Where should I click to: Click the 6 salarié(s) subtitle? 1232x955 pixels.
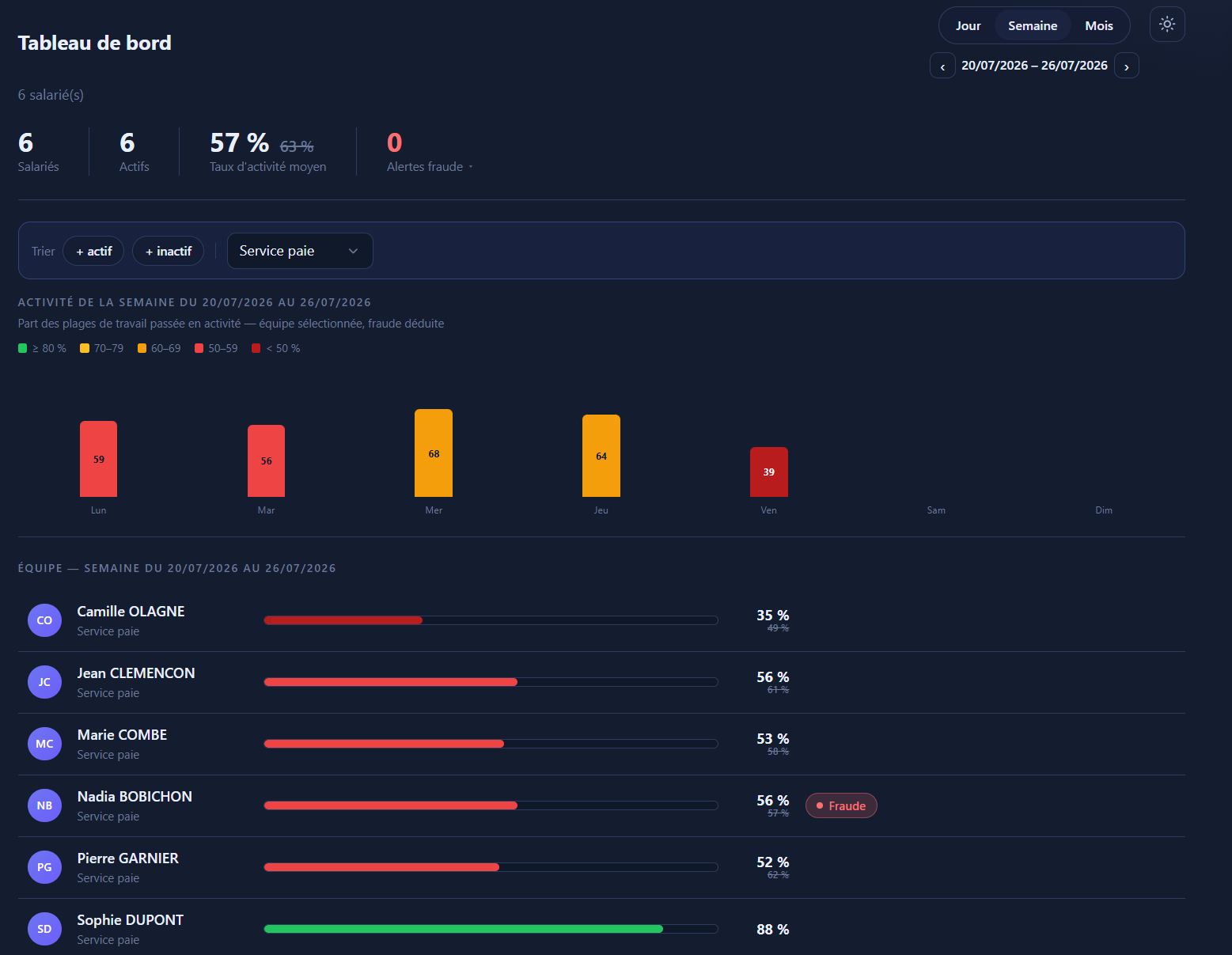51,95
